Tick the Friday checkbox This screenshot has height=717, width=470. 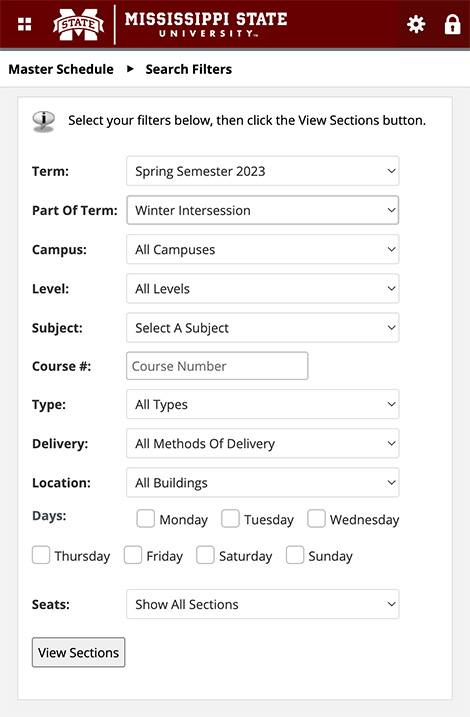point(133,555)
